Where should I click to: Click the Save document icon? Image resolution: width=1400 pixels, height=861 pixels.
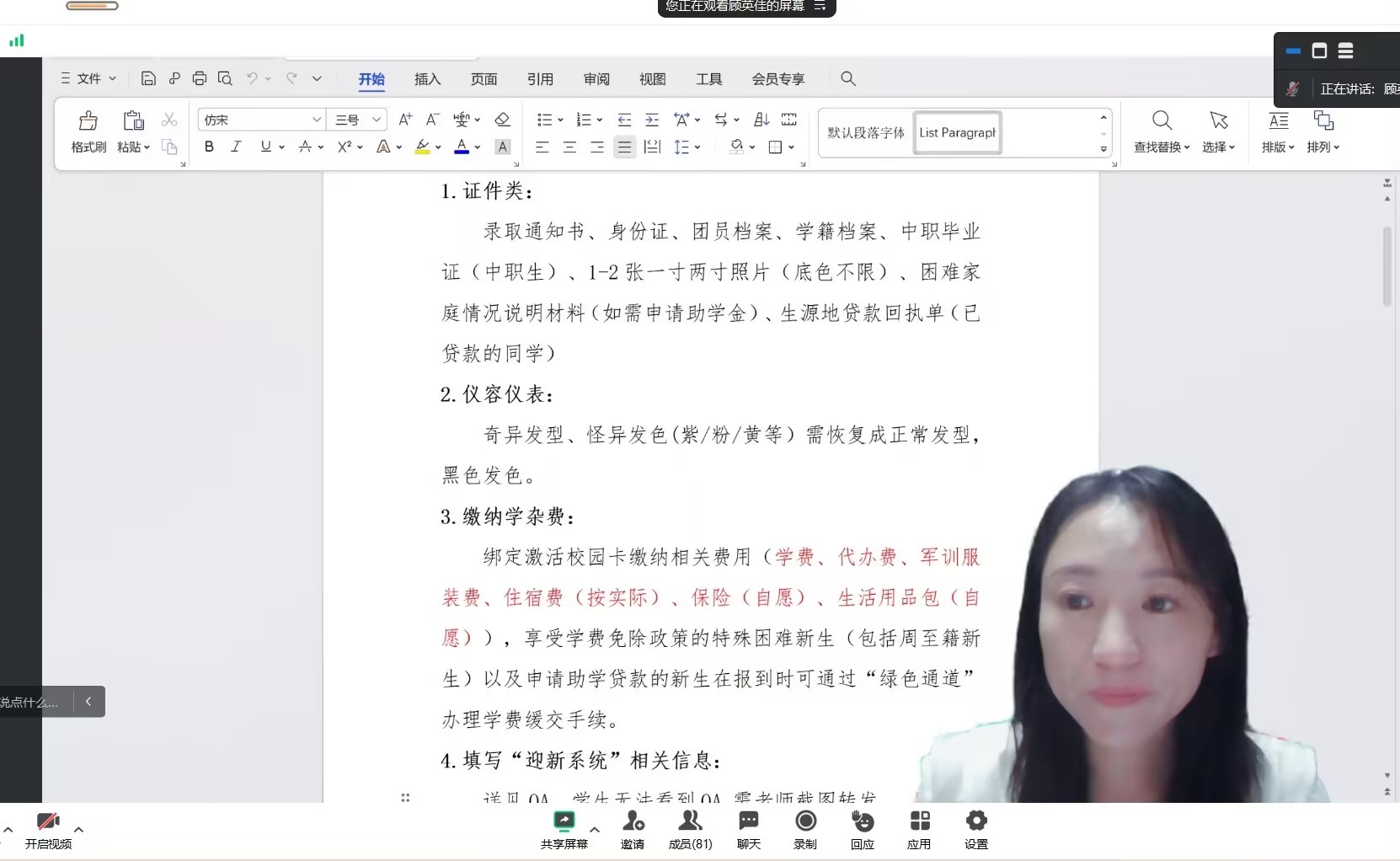pyautogui.click(x=148, y=78)
